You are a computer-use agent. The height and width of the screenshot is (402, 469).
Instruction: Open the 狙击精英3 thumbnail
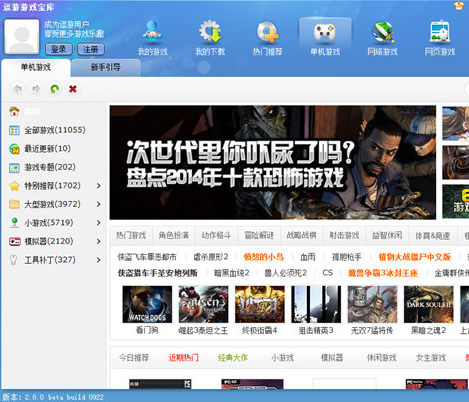pyautogui.click(x=316, y=304)
